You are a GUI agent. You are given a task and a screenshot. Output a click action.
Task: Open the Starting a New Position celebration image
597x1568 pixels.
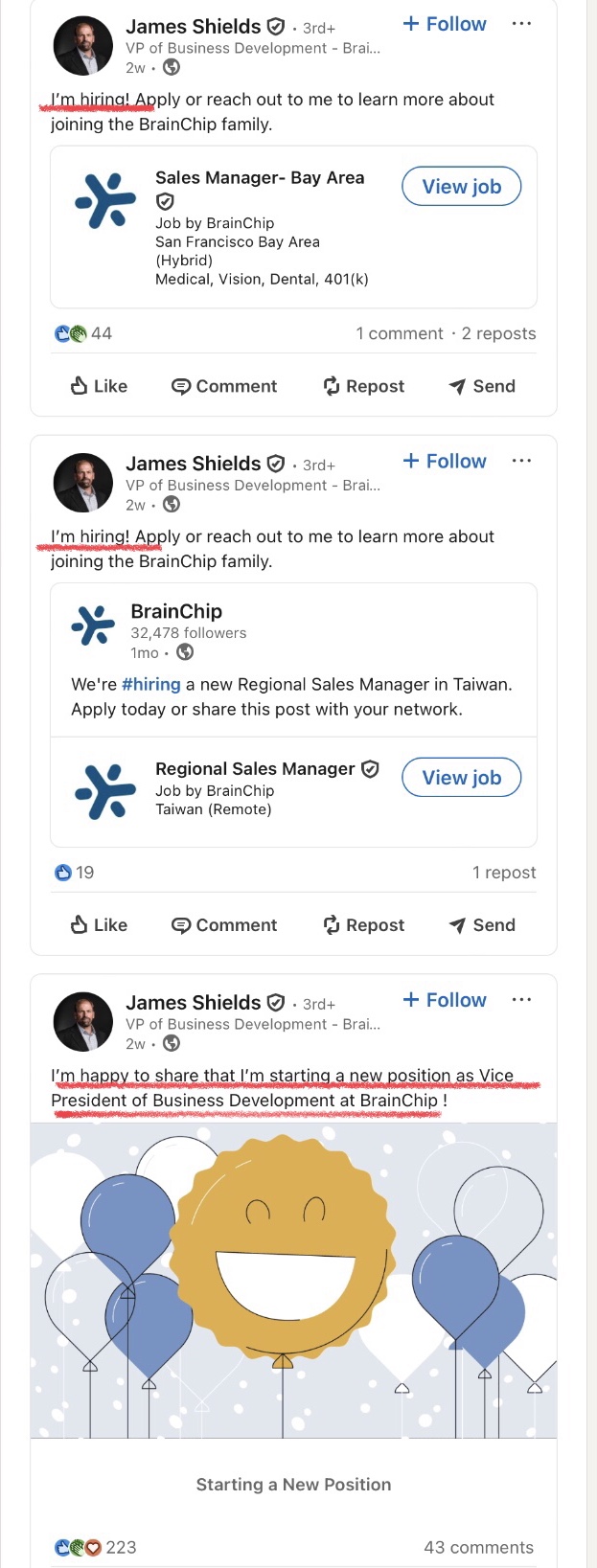click(x=293, y=1280)
